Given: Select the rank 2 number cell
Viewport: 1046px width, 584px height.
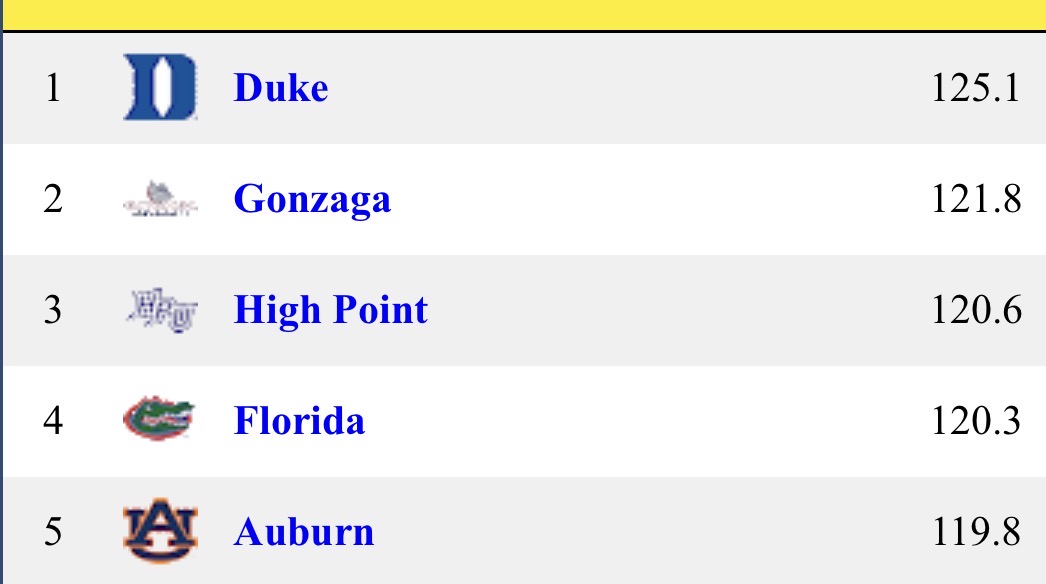Looking at the screenshot, I should click(53, 200).
